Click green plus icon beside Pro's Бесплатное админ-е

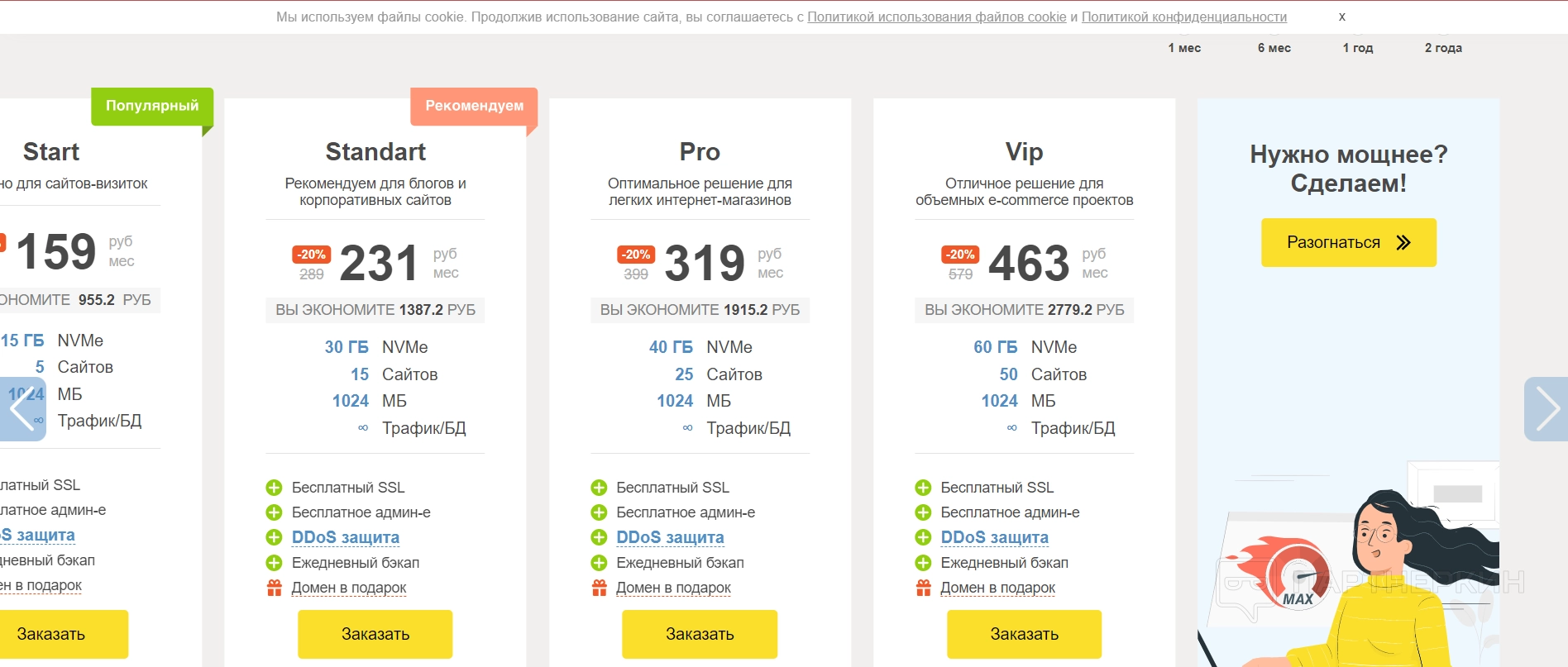point(599,512)
